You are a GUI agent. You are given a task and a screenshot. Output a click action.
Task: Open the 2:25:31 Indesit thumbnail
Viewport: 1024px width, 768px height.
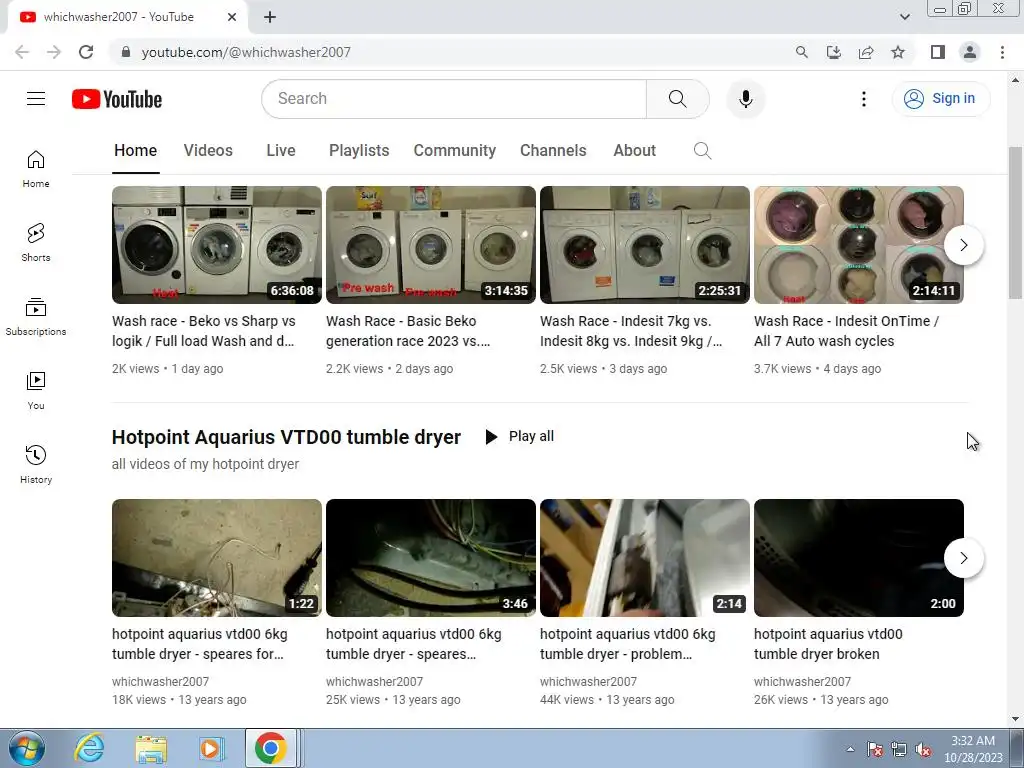click(x=645, y=245)
